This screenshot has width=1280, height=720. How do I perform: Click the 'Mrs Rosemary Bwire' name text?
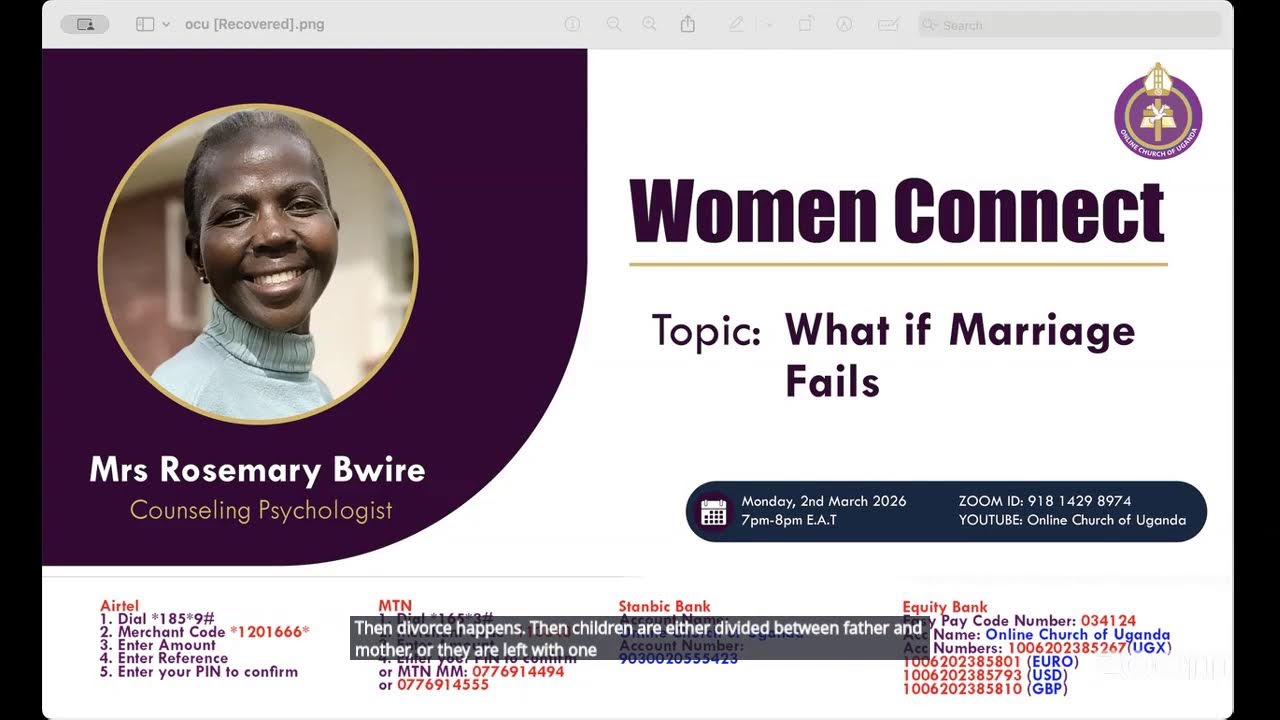258,470
